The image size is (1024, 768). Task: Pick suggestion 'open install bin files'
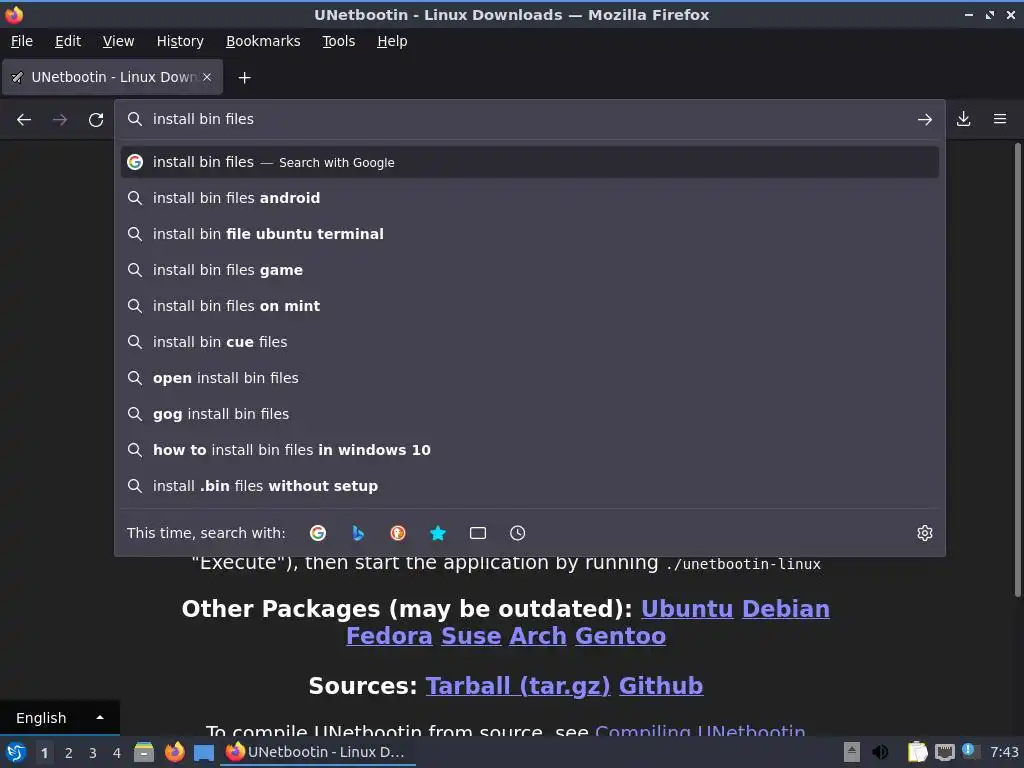pos(530,377)
